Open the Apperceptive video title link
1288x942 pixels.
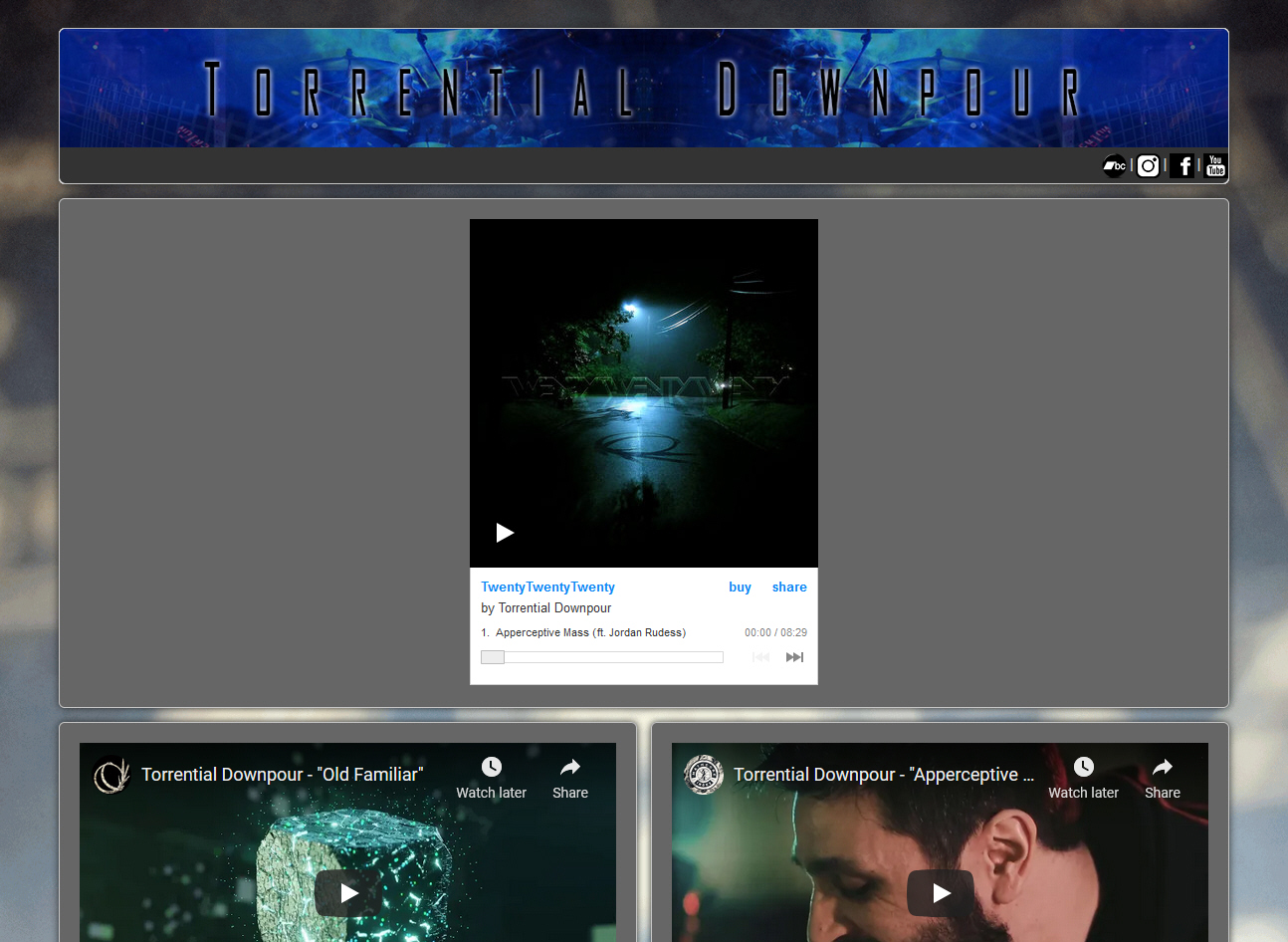(883, 775)
